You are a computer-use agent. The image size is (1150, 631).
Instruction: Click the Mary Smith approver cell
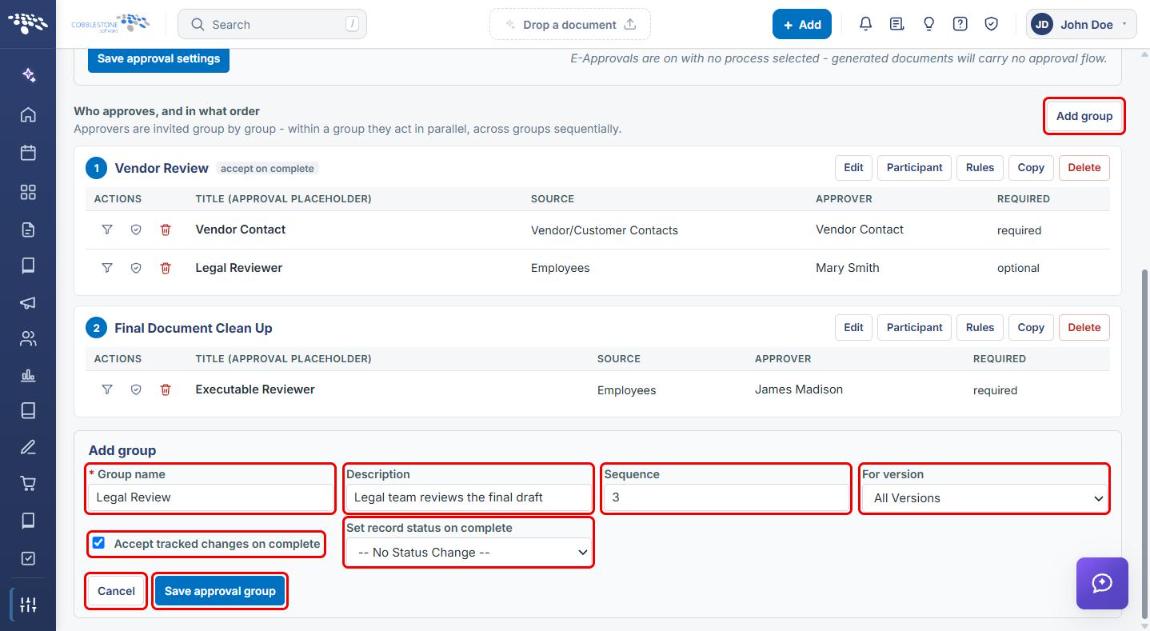tap(847, 268)
